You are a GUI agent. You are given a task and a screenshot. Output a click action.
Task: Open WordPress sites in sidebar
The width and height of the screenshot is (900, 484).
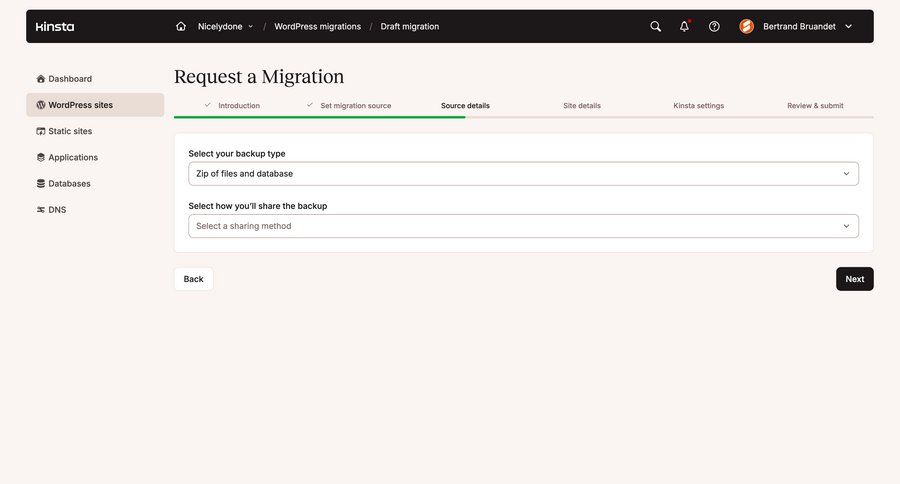coord(95,105)
